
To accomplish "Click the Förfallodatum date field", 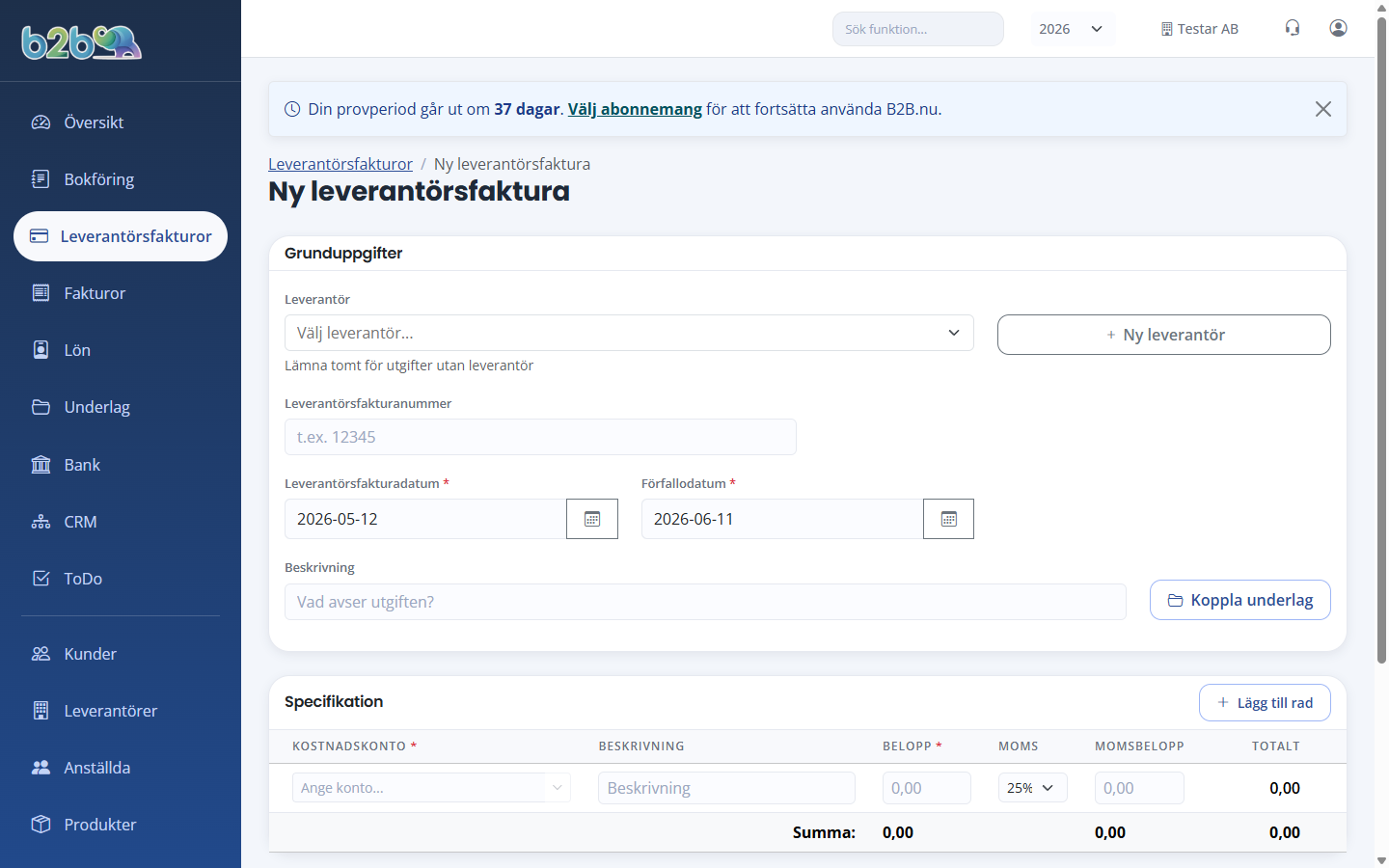I will click(x=782, y=519).
